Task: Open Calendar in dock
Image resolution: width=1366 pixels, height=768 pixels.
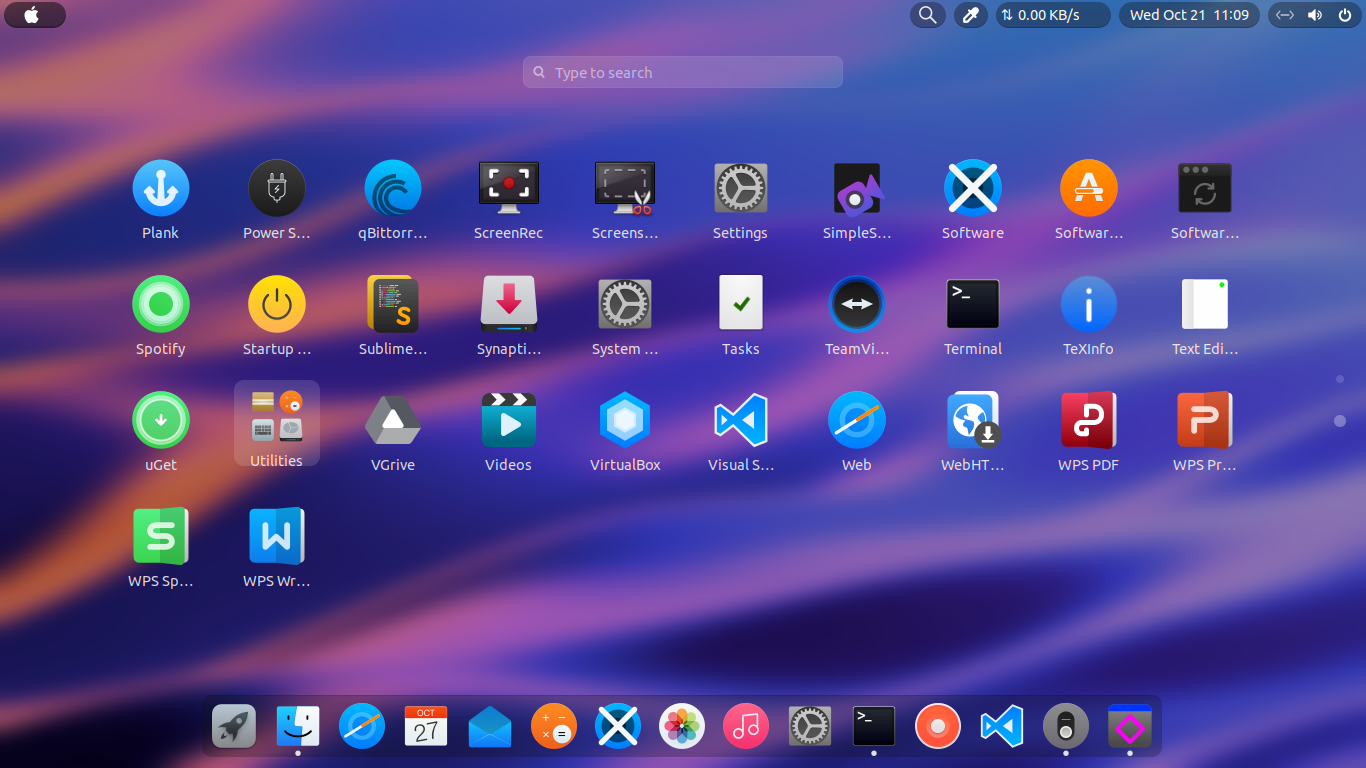Action: (426, 726)
